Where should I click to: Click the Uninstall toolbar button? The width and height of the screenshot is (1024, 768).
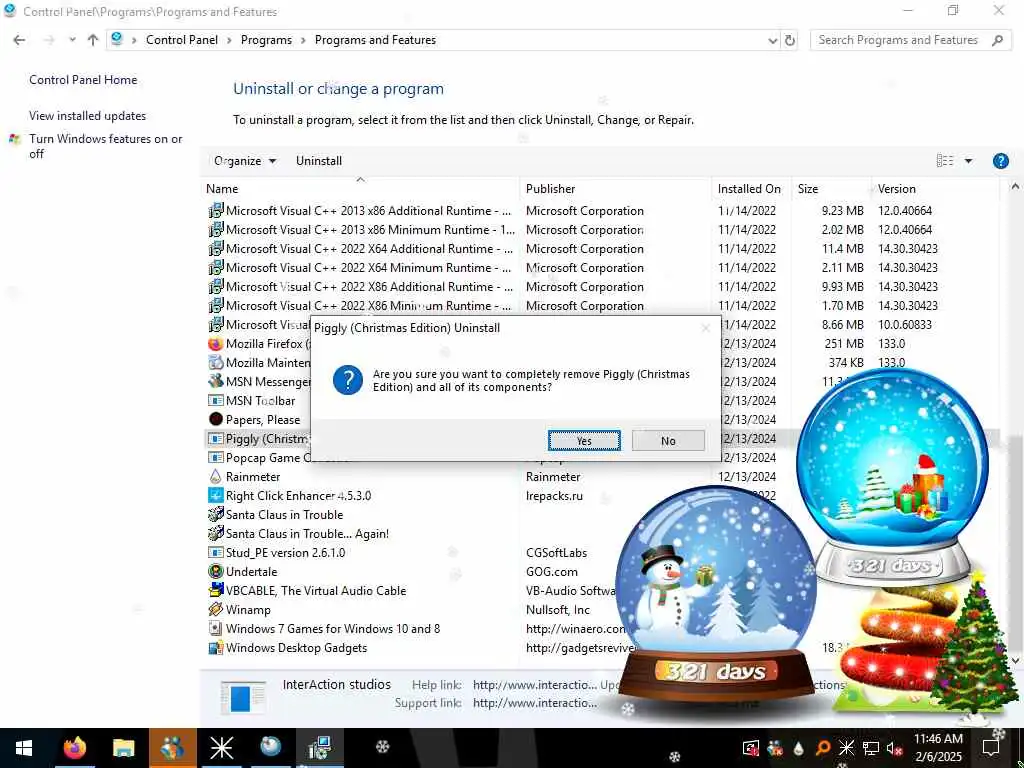coord(319,161)
